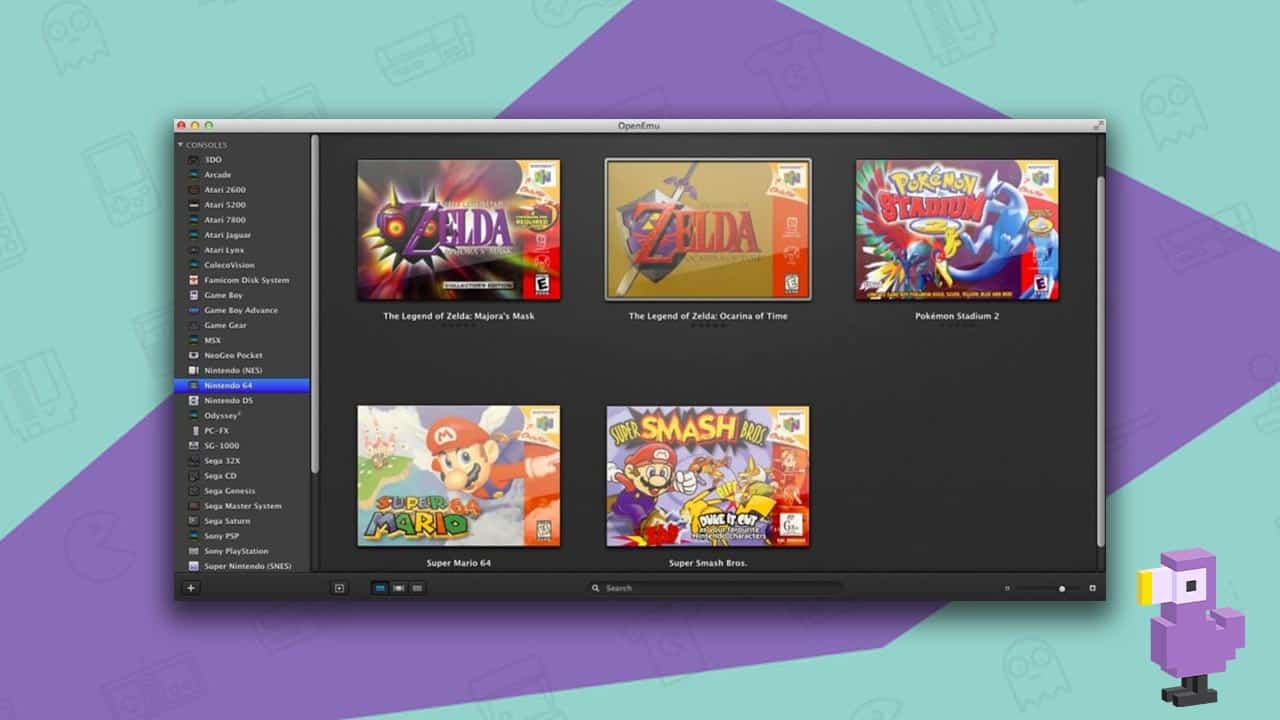The height and width of the screenshot is (720, 1280).
Task: Click "The Legend of Zelda: Ocarina of Time" title
Action: 708,316
